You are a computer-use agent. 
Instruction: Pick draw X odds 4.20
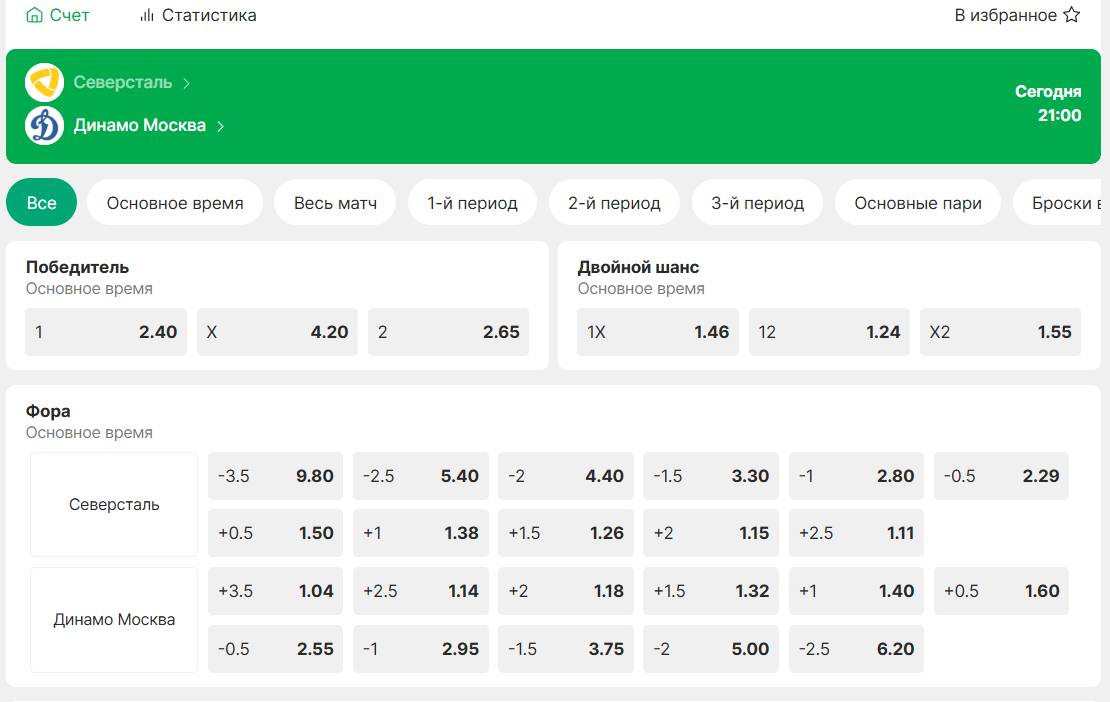pos(277,332)
